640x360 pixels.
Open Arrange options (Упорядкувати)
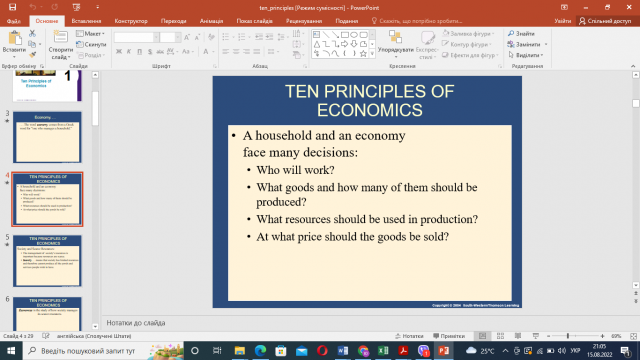[x=396, y=44]
